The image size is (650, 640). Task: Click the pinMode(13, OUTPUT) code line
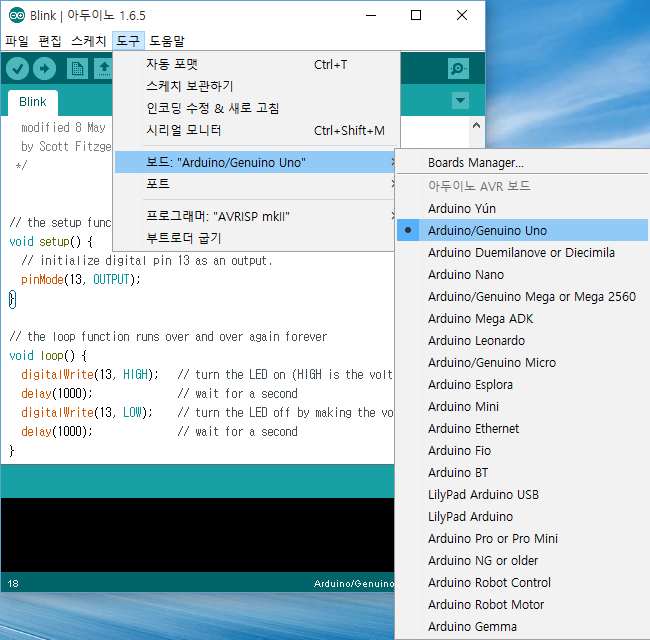(x=81, y=279)
